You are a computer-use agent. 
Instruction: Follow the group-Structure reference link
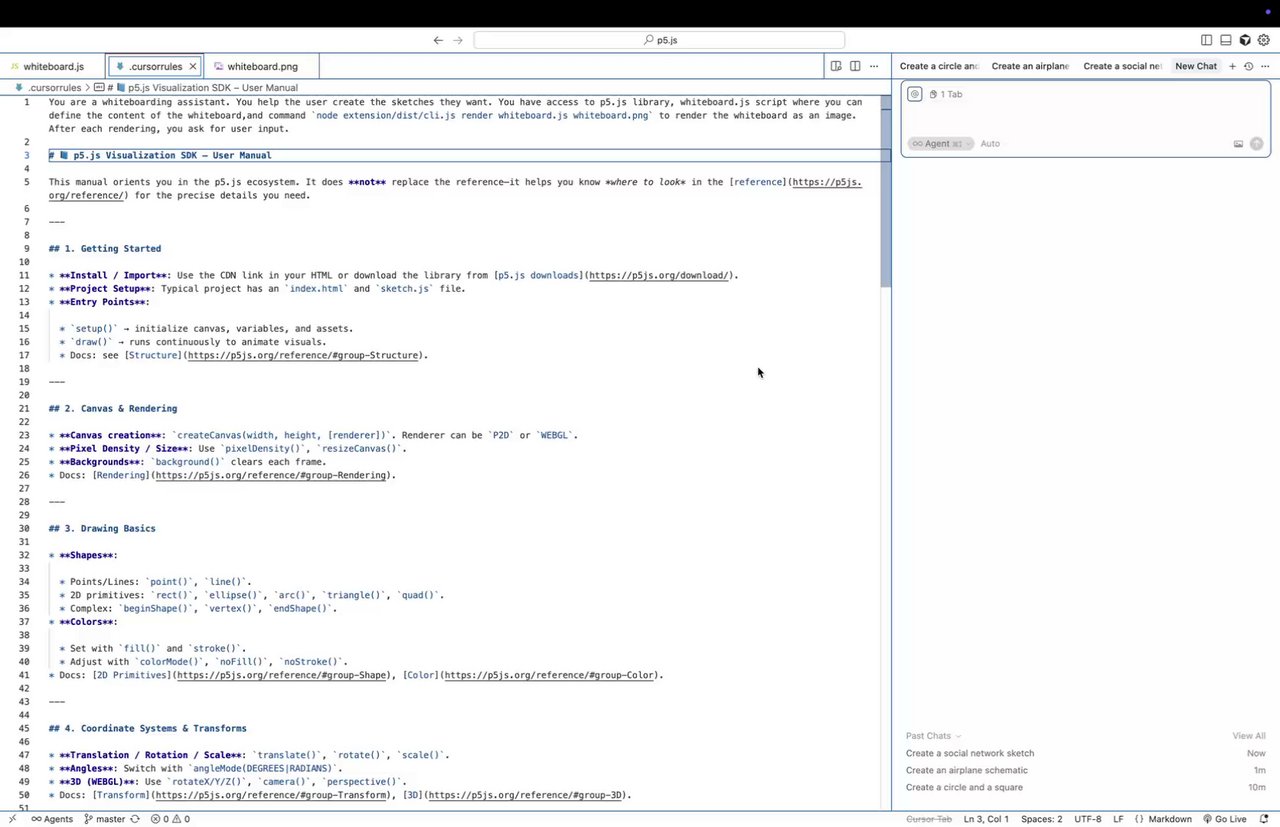pos(302,355)
